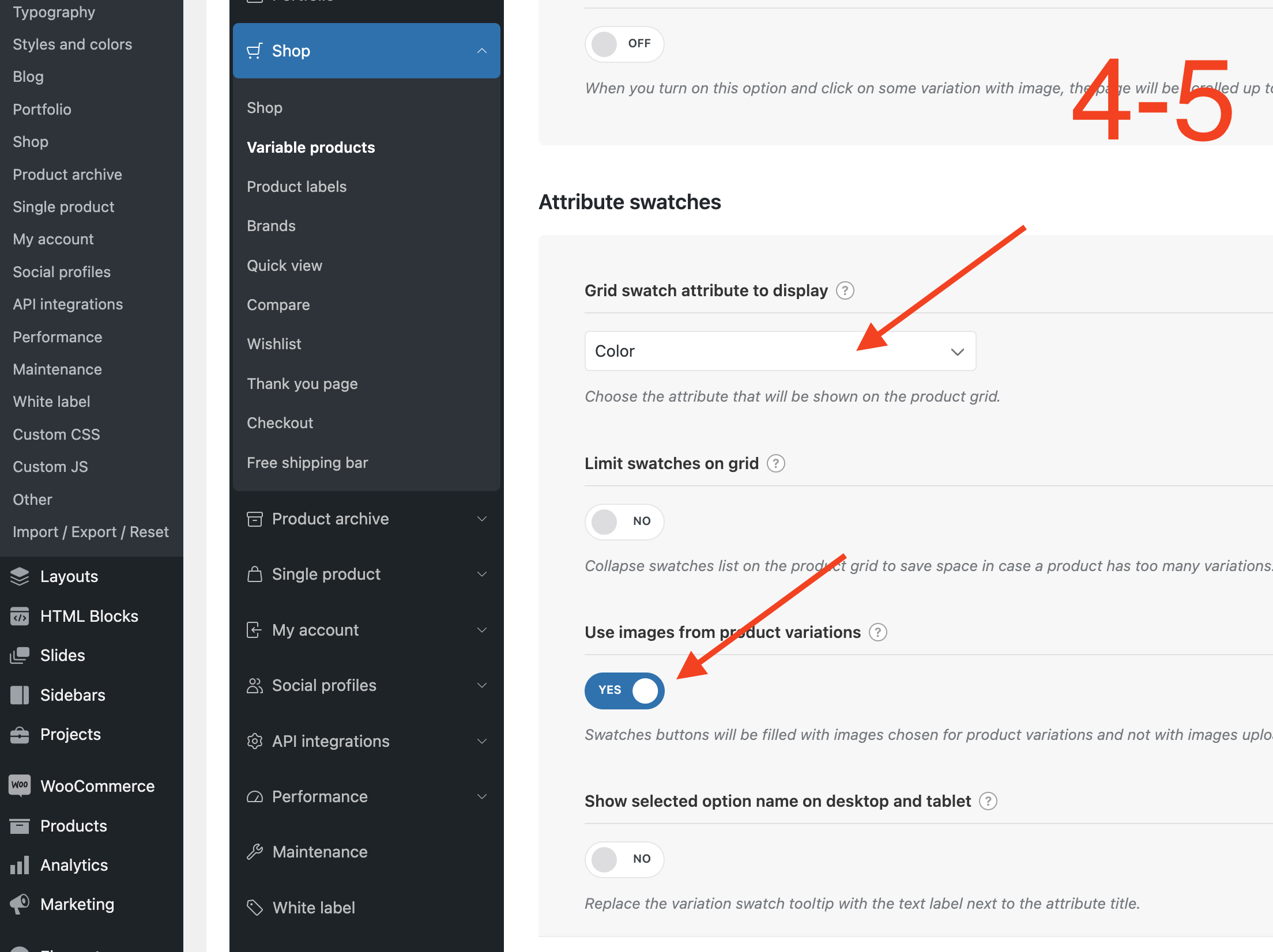Toggle Use images from product variations YES
Image resolution: width=1273 pixels, height=952 pixels.
click(x=624, y=690)
